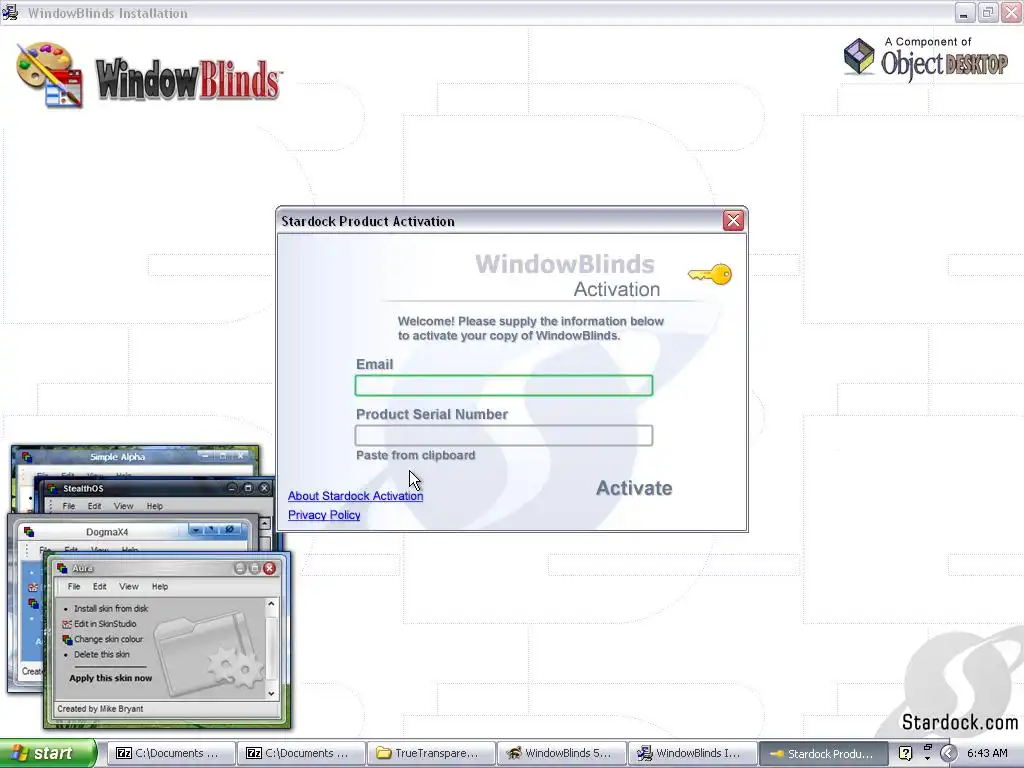The width and height of the screenshot is (1024, 768).
Task: Minimize the WindowBlinds Installation window
Action: coord(964,12)
